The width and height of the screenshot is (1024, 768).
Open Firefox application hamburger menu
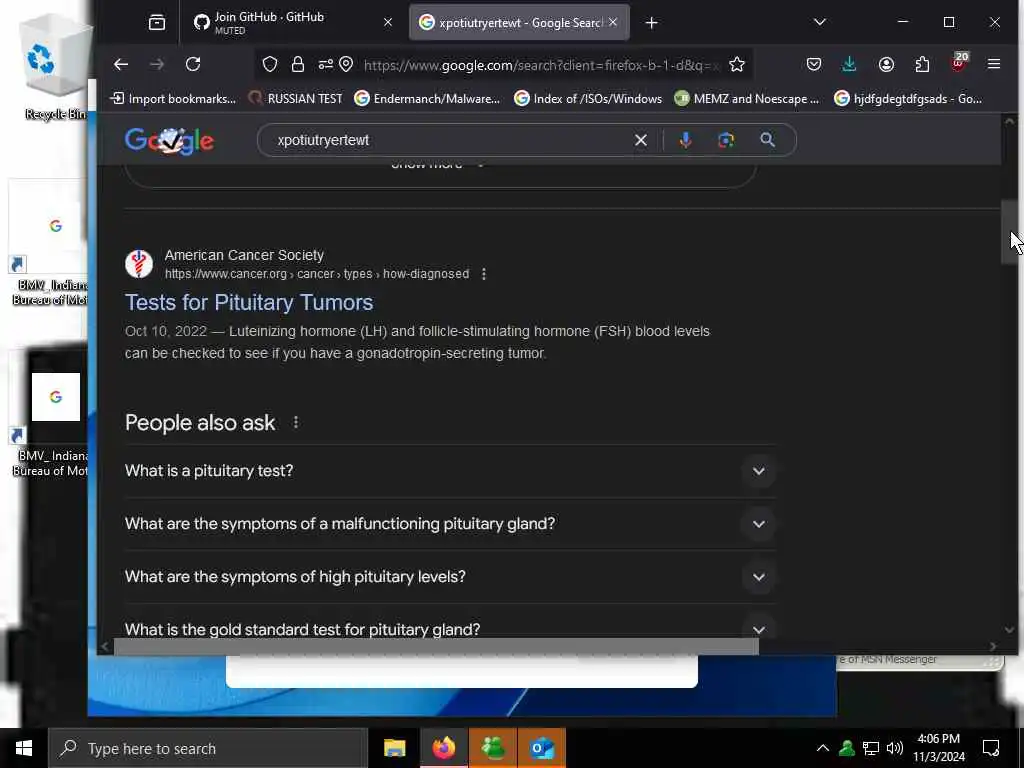coord(994,64)
